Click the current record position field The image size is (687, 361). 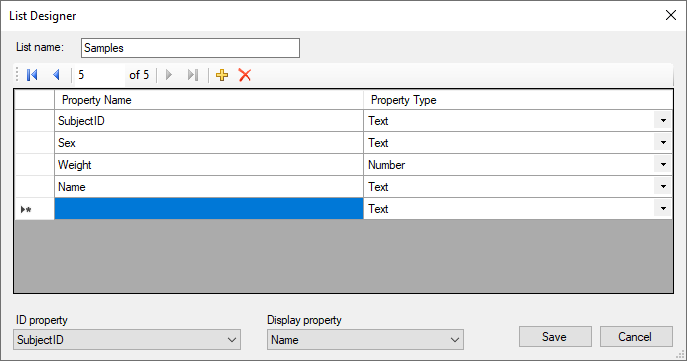100,75
